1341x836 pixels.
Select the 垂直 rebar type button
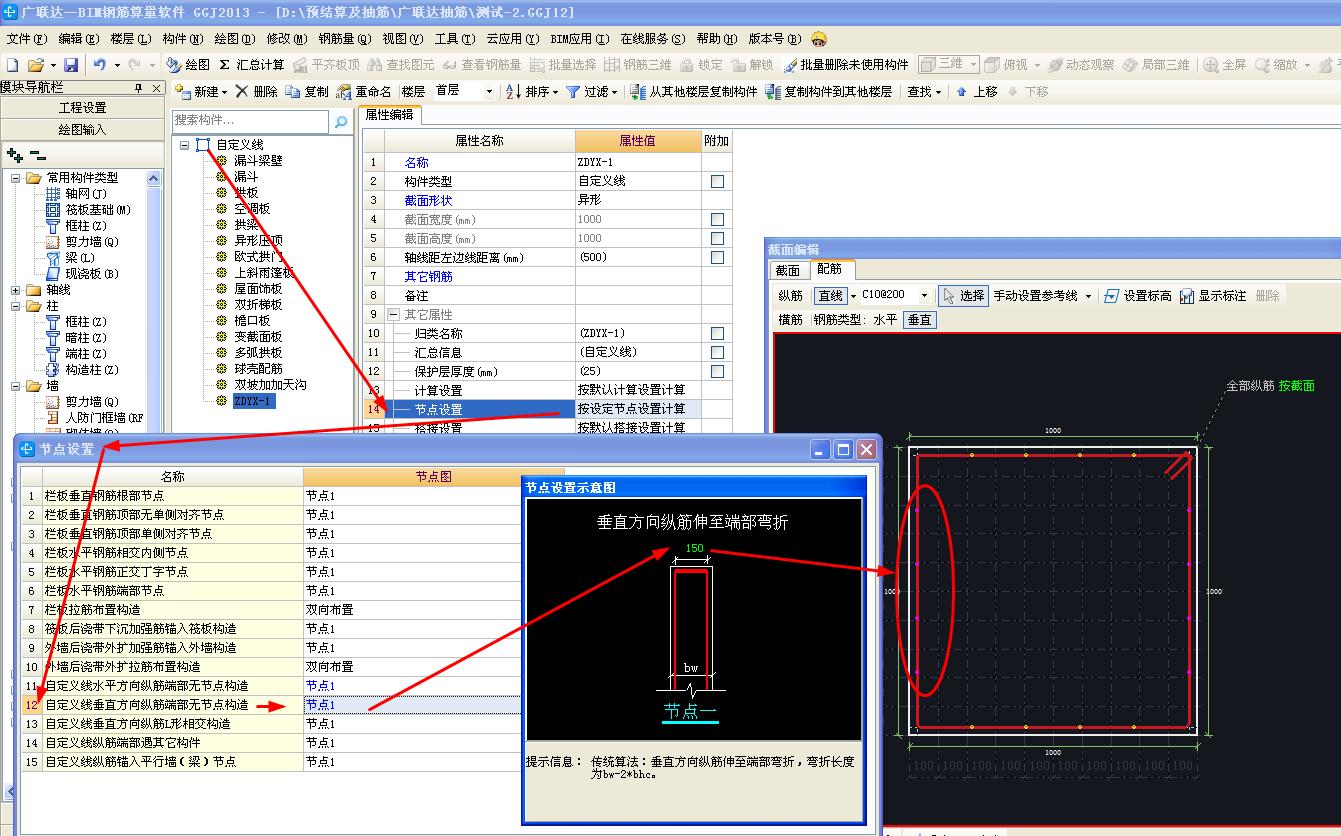coord(919,320)
